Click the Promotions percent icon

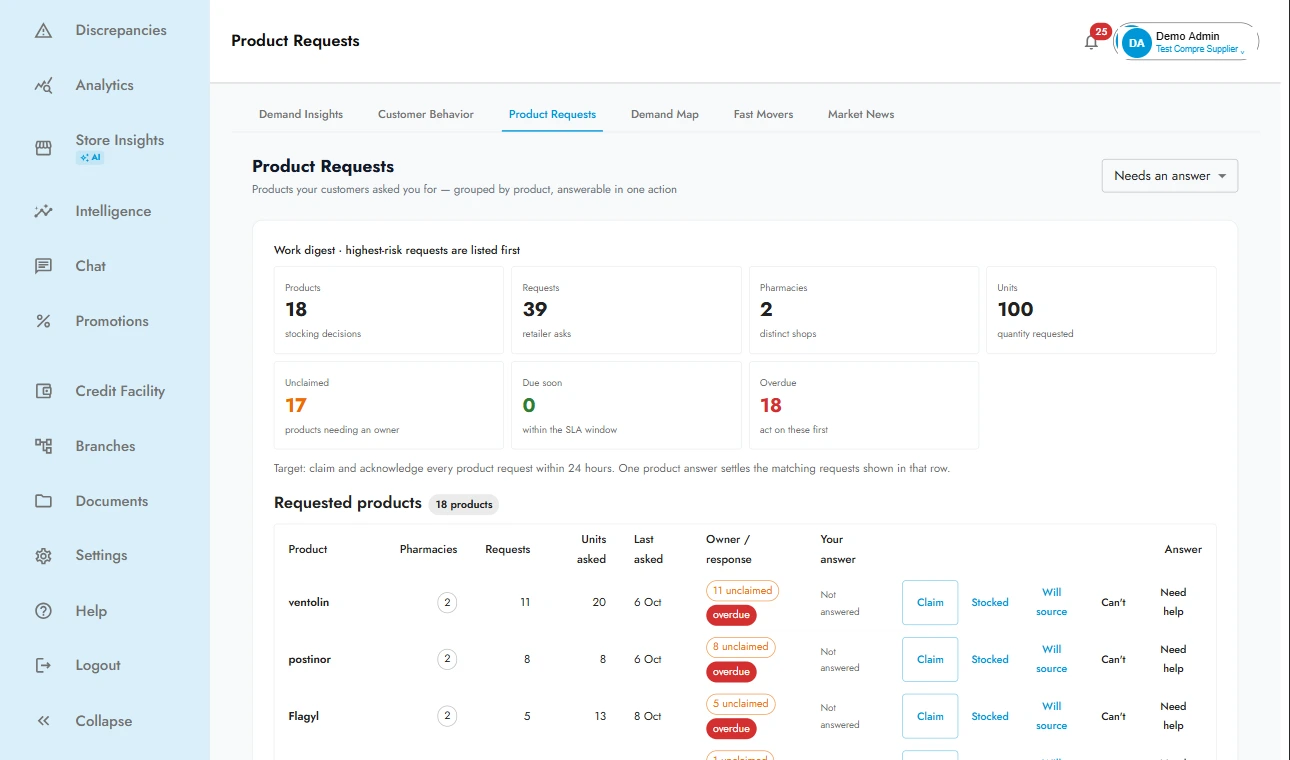(43, 321)
